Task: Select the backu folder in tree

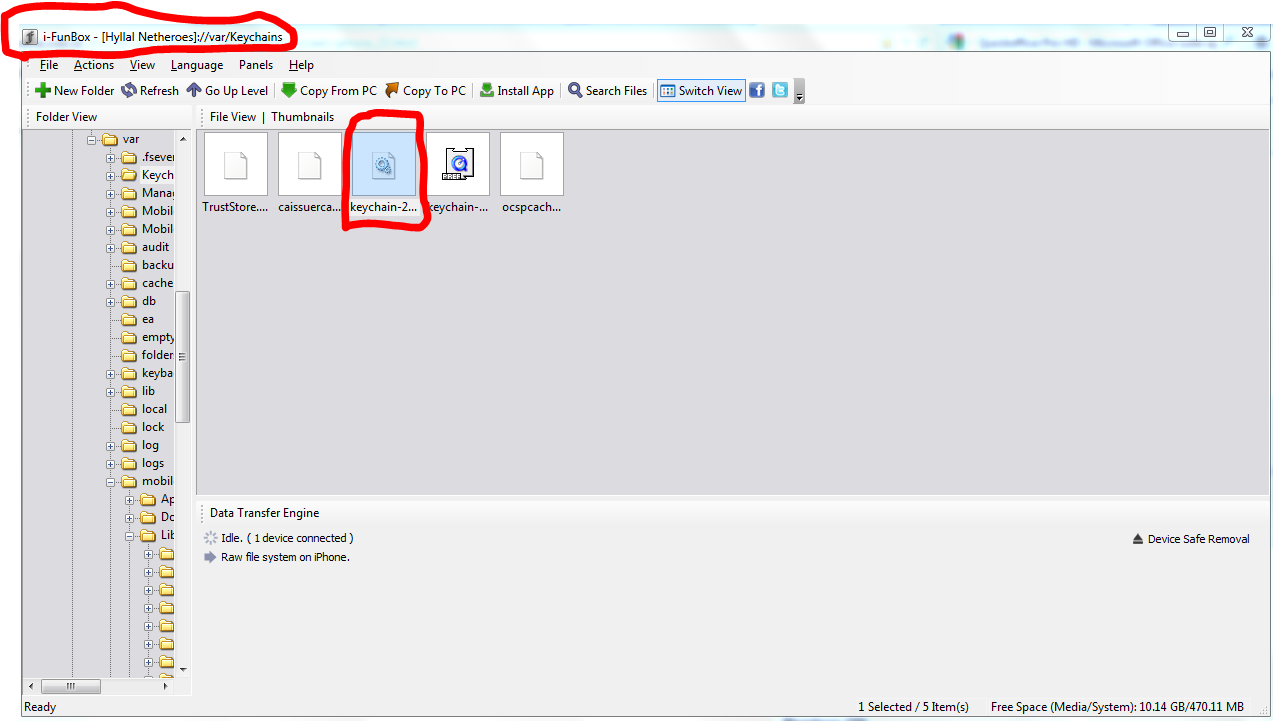Action: [147, 265]
